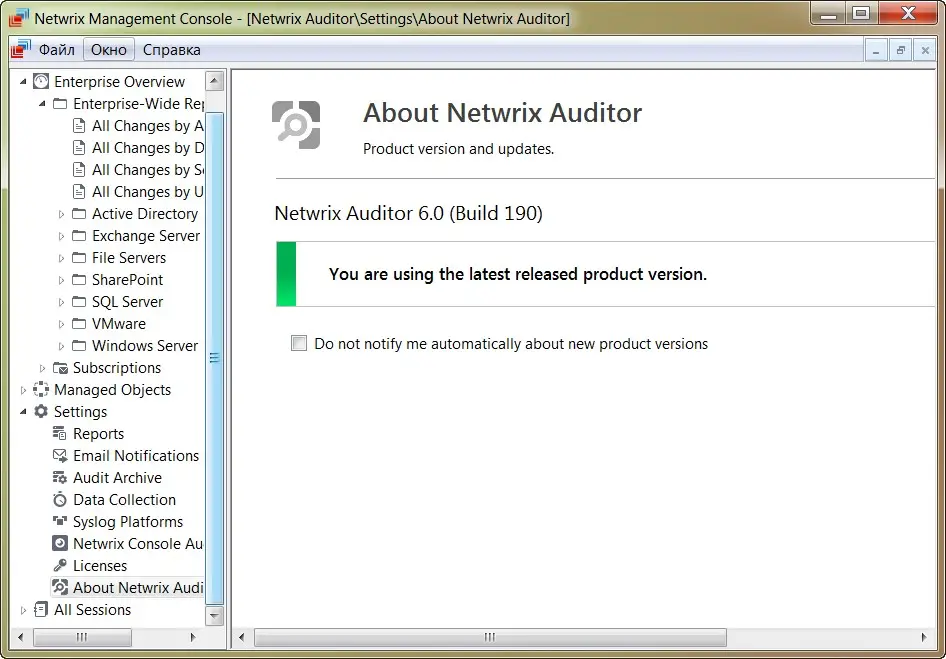Image resolution: width=946 pixels, height=659 pixels.
Task: Click the All Sessions notebook icon
Action: tap(41, 610)
